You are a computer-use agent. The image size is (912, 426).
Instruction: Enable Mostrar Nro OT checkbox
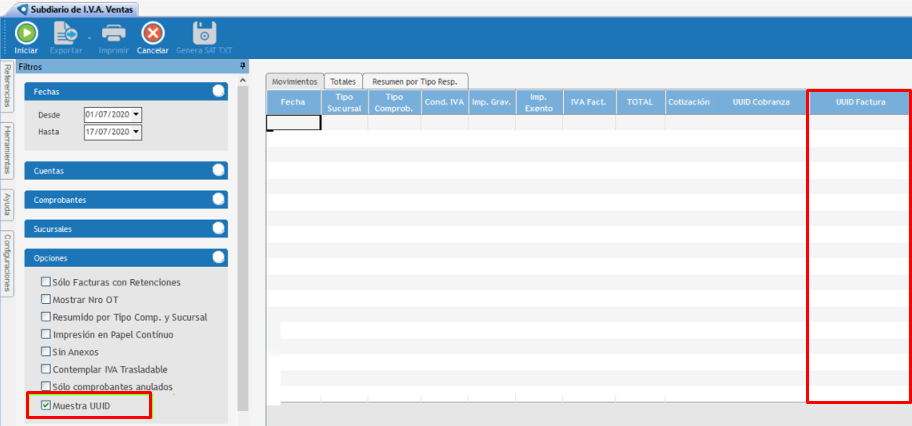click(x=46, y=299)
